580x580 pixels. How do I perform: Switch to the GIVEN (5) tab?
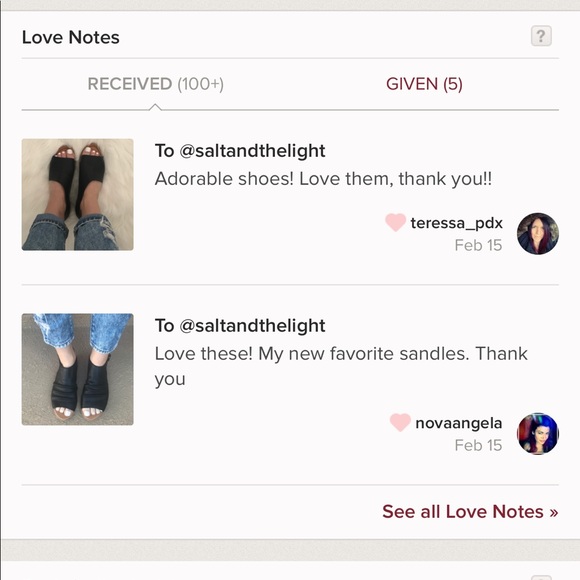click(424, 84)
